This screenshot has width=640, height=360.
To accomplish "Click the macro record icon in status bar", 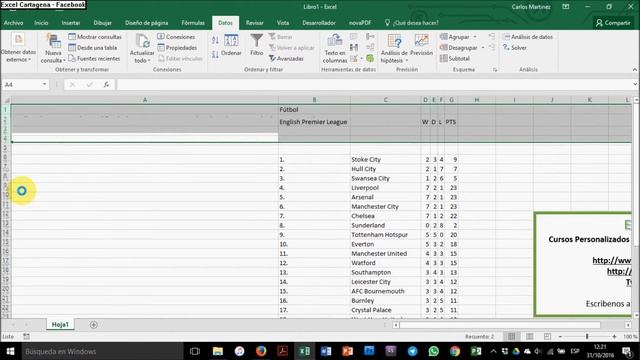I will pyautogui.click(x=27, y=336).
